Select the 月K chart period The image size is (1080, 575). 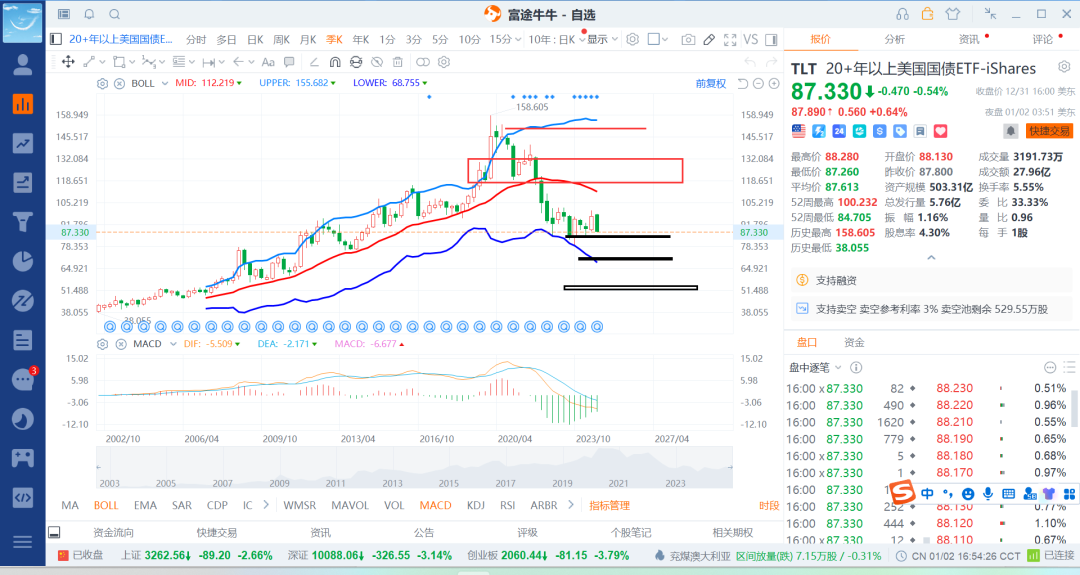click(308, 40)
